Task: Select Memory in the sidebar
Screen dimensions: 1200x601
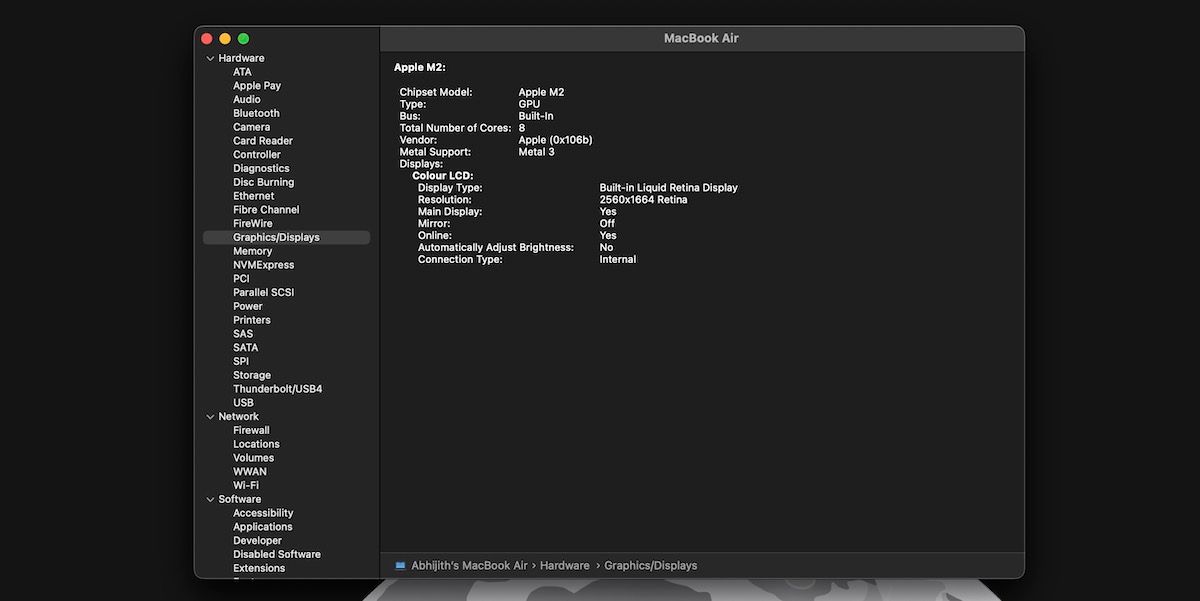Action: coord(252,250)
